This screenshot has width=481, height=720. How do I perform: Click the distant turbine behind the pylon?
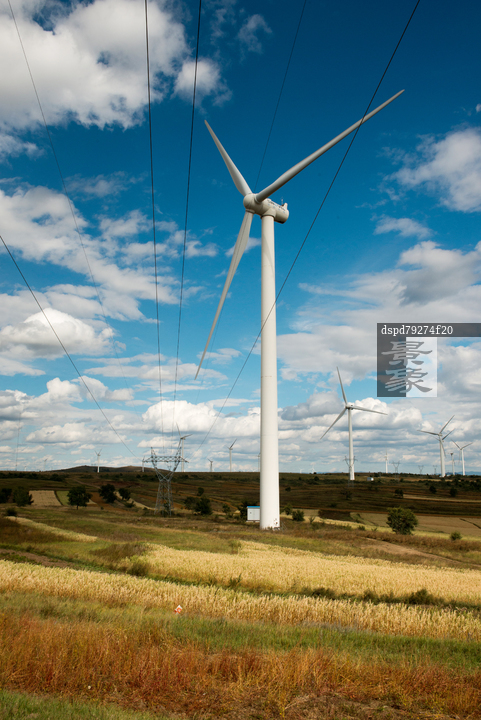[x=182, y=450]
